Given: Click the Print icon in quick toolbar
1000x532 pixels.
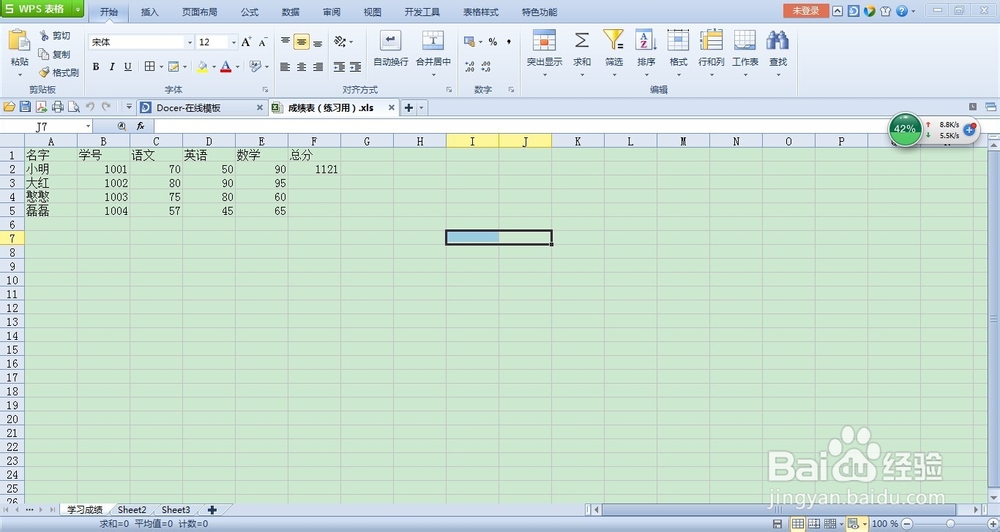Looking at the screenshot, I should pyautogui.click(x=57, y=107).
